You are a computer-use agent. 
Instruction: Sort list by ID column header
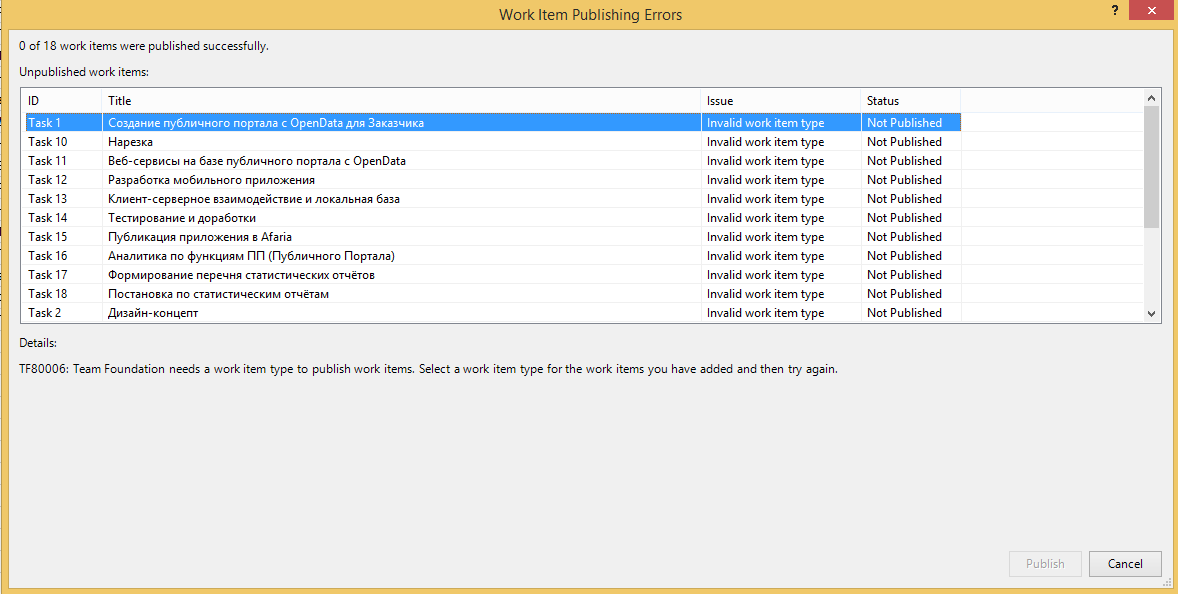point(60,101)
